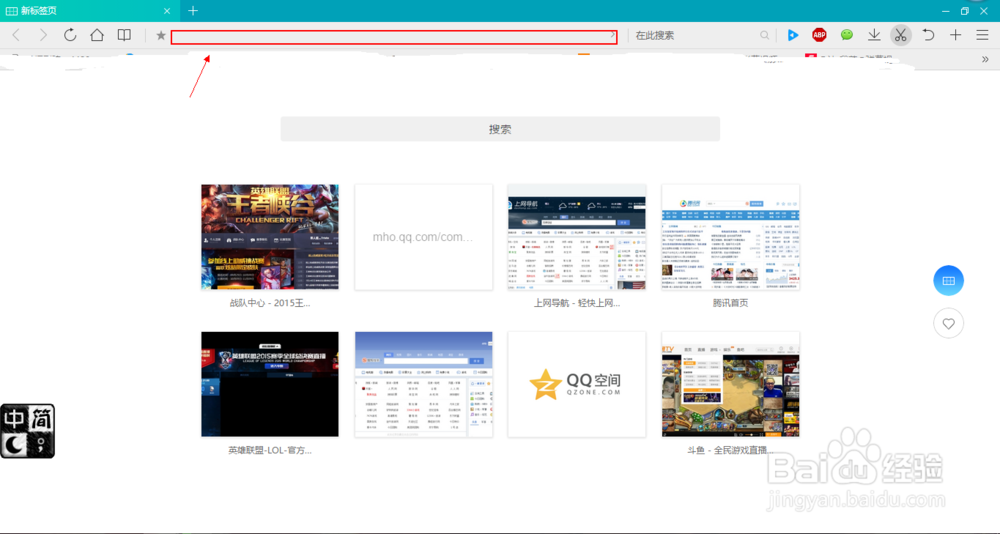Click the heart favorites button
This screenshot has width=1000, height=534.
[948, 323]
